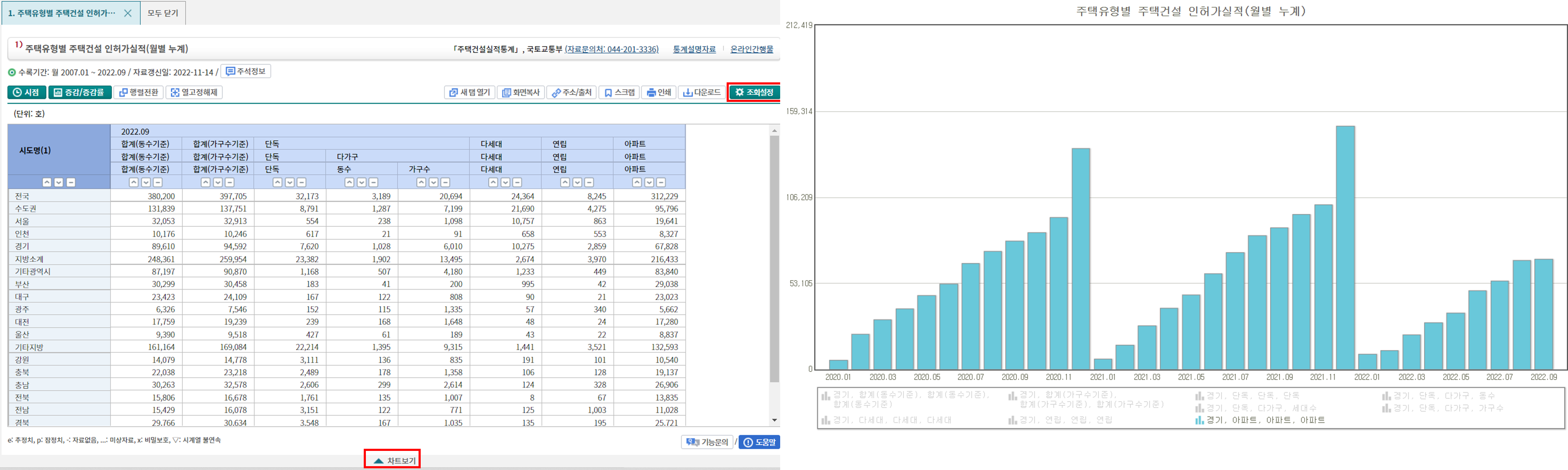Reset sorting on 합계(동수기준) column
Viewport: 1568px width, 470px height.
[x=158, y=183]
